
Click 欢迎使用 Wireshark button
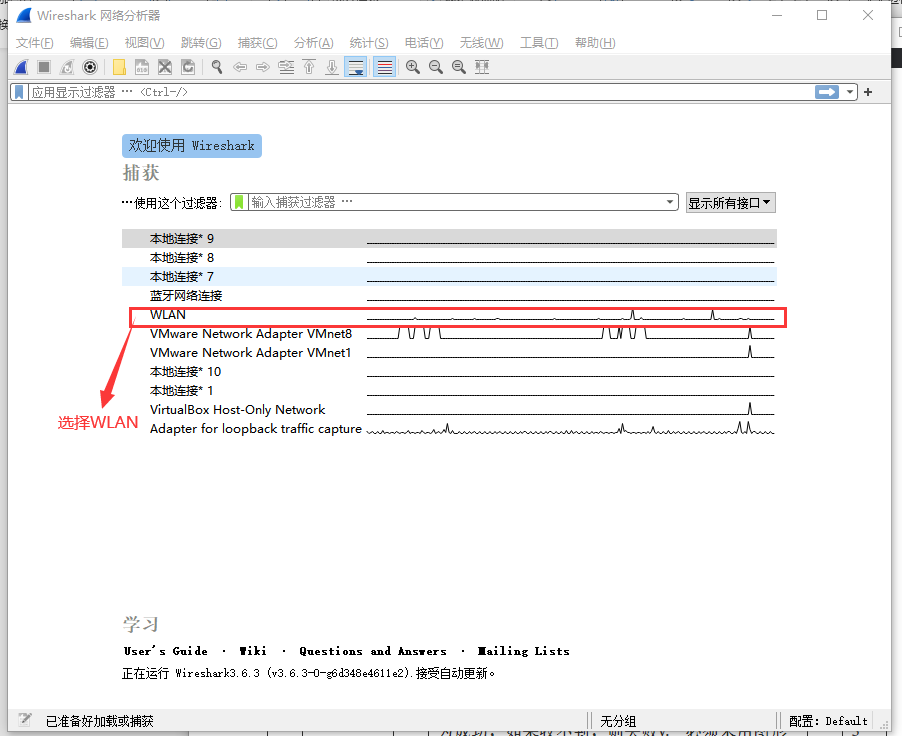point(192,146)
